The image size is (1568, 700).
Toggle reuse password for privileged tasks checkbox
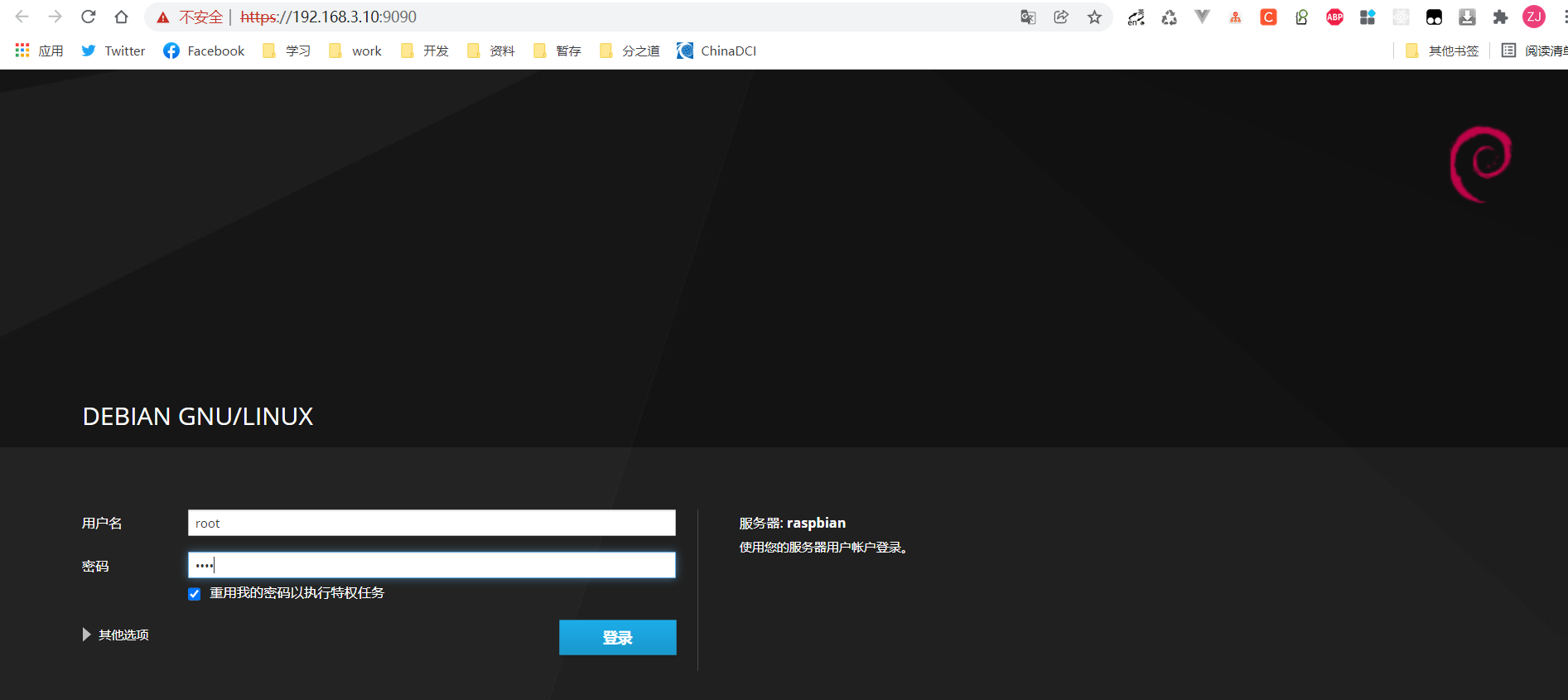point(195,594)
